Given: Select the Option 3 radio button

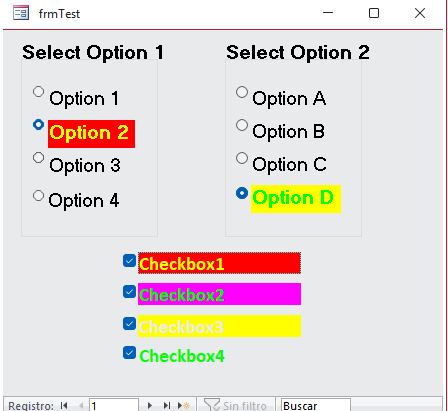Looking at the screenshot, I should coord(38,158).
